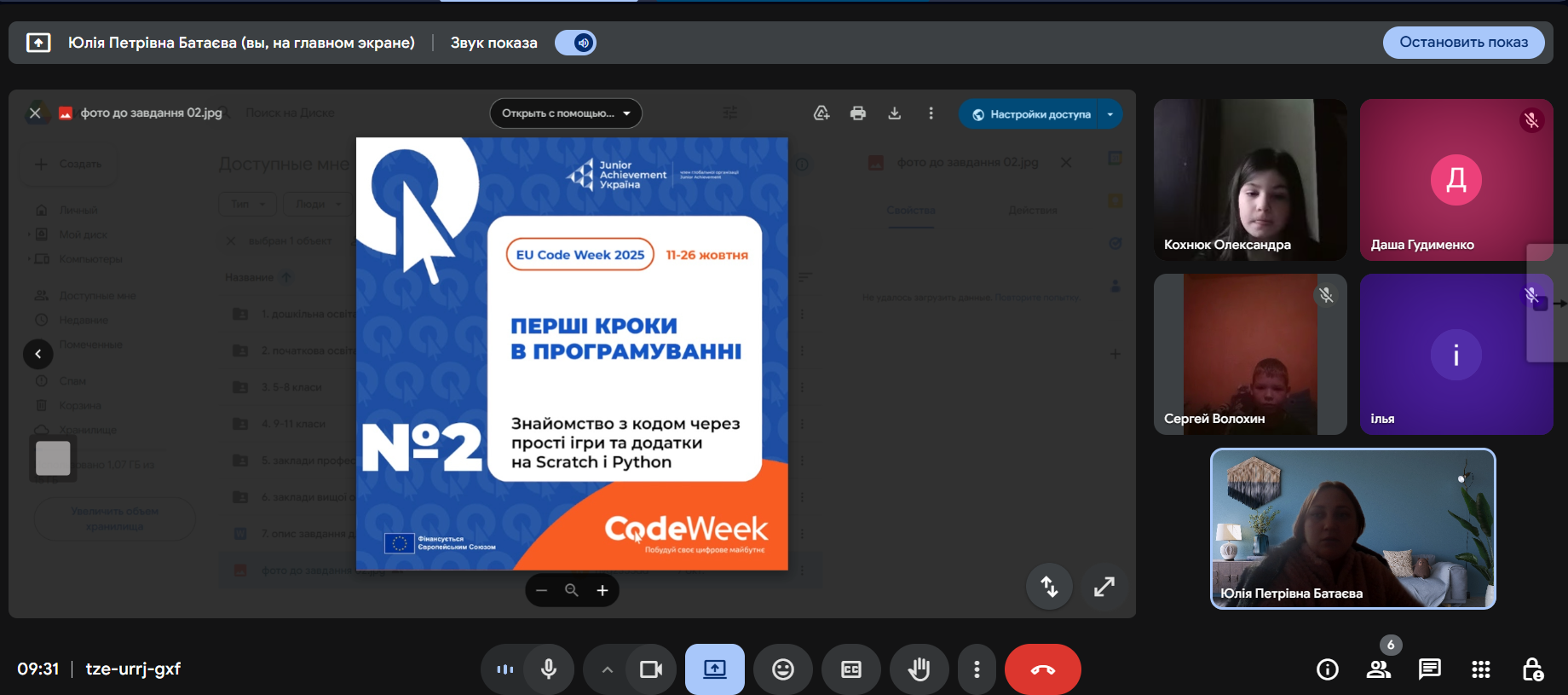Turn on closed captions
Screen dimensions: 1568x695
click(x=850, y=669)
